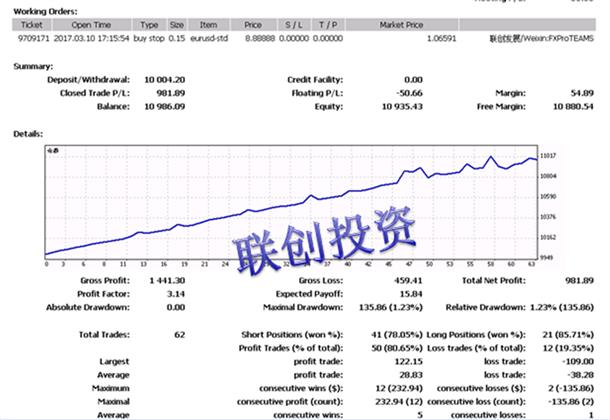Viewport: 610px width, 420px height.
Task: Click Profit Trades value 50 (80.65%)
Action: tap(397, 348)
